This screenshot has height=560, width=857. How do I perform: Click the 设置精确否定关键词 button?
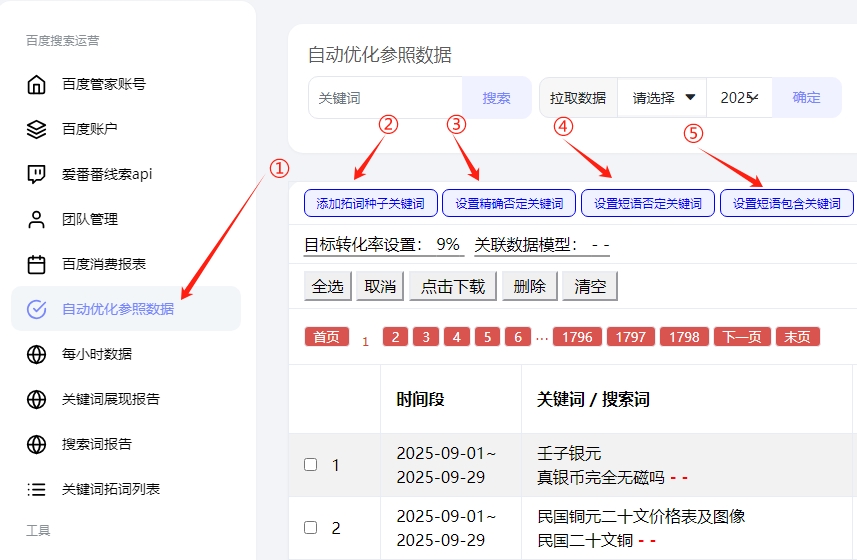point(509,204)
